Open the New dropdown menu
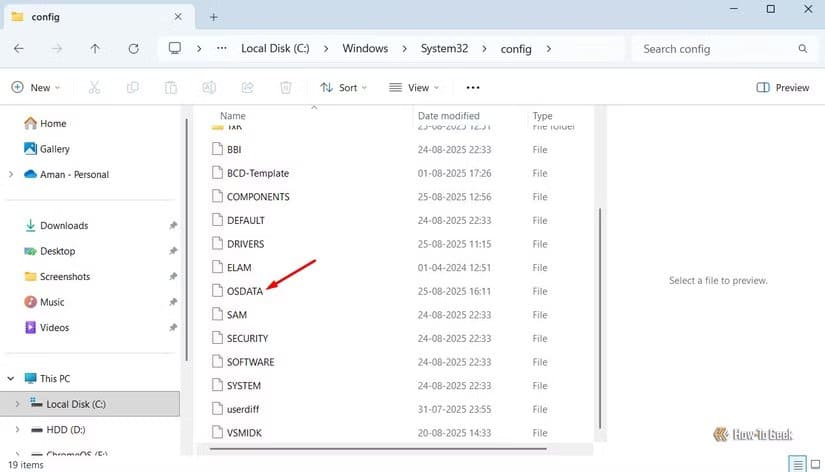This screenshot has width=825, height=472. click(x=35, y=87)
